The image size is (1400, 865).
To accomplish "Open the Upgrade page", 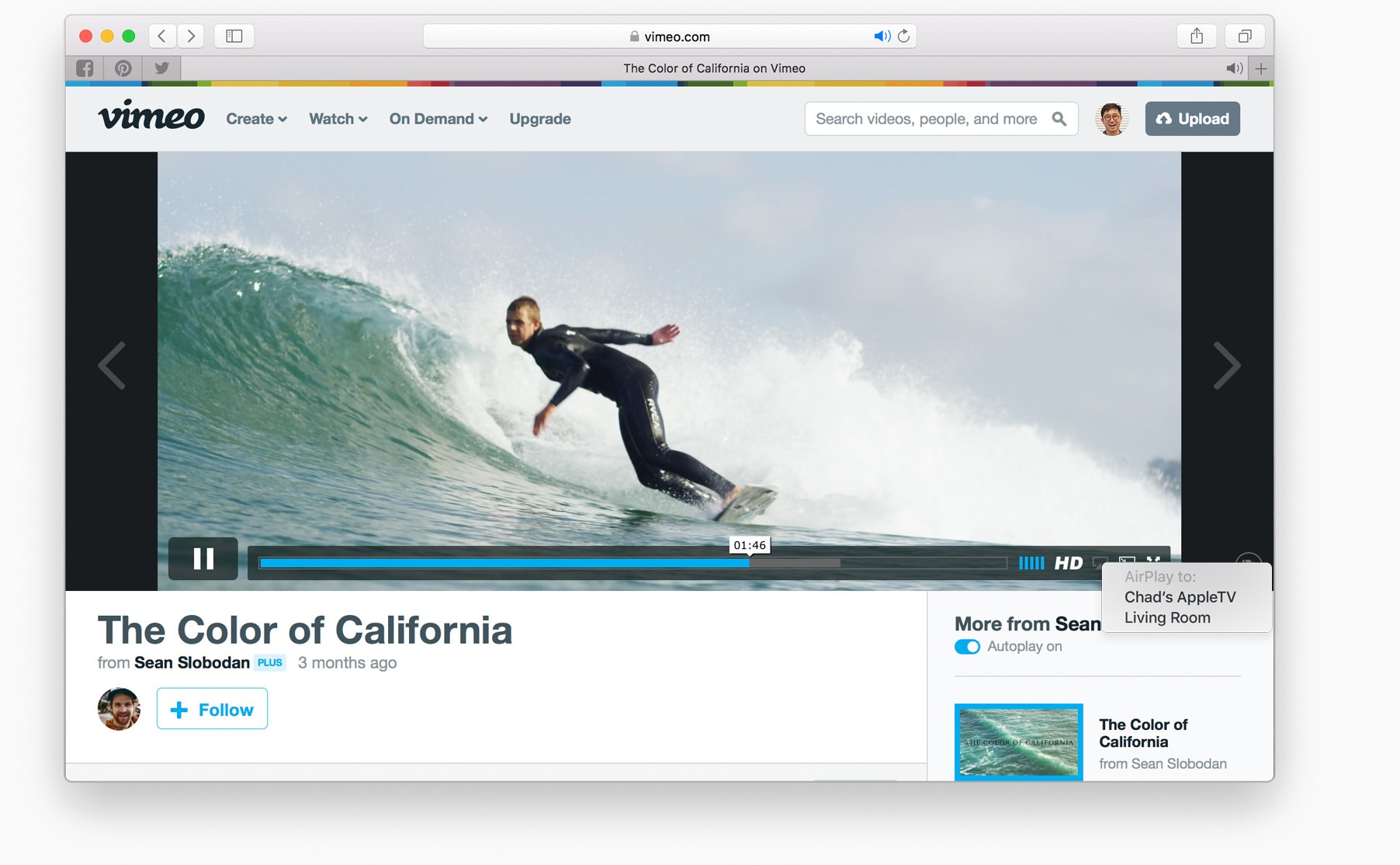I will click(x=540, y=119).
